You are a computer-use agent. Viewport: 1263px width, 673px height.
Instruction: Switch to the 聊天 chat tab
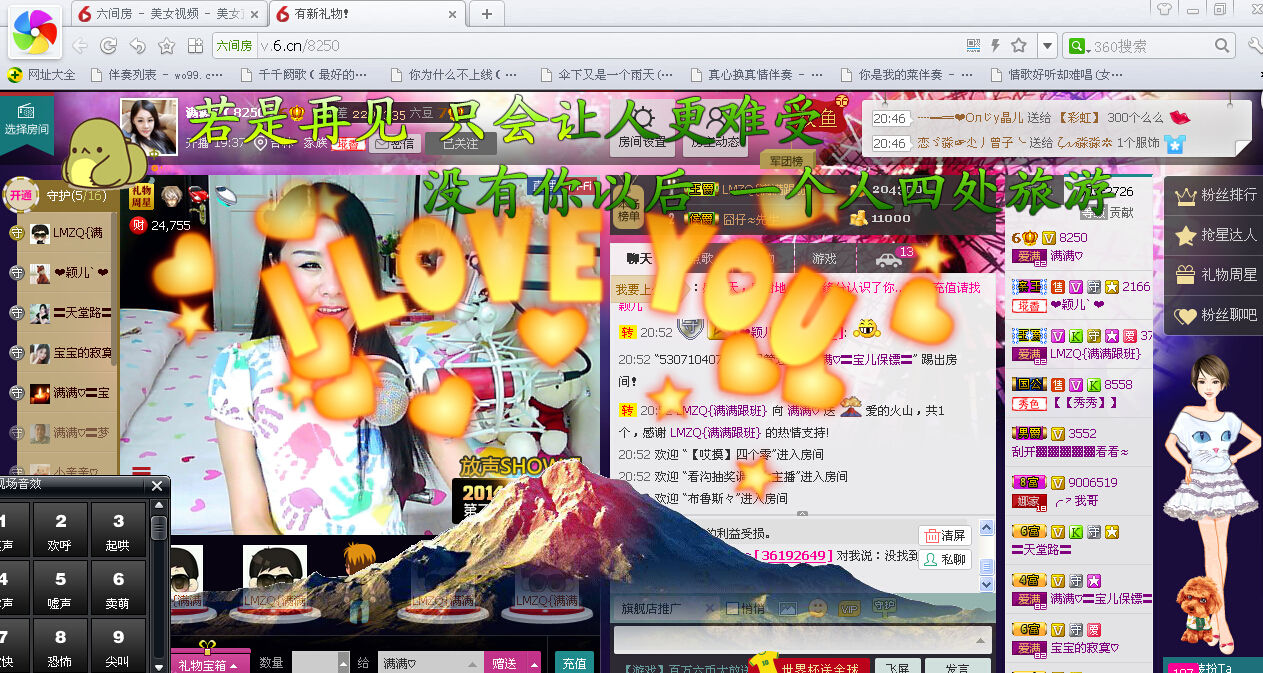640,258
